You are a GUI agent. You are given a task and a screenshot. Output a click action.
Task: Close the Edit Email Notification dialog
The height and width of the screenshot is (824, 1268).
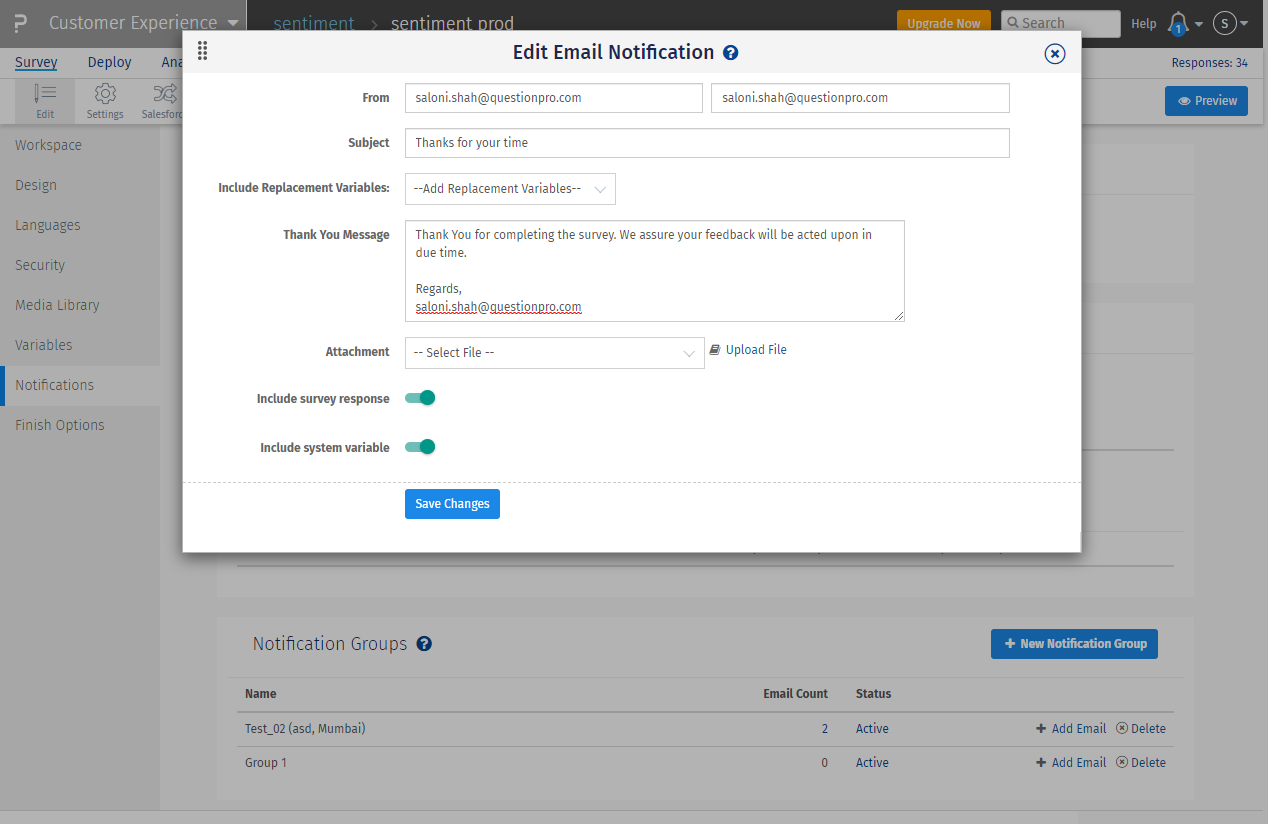point(1054,54)
